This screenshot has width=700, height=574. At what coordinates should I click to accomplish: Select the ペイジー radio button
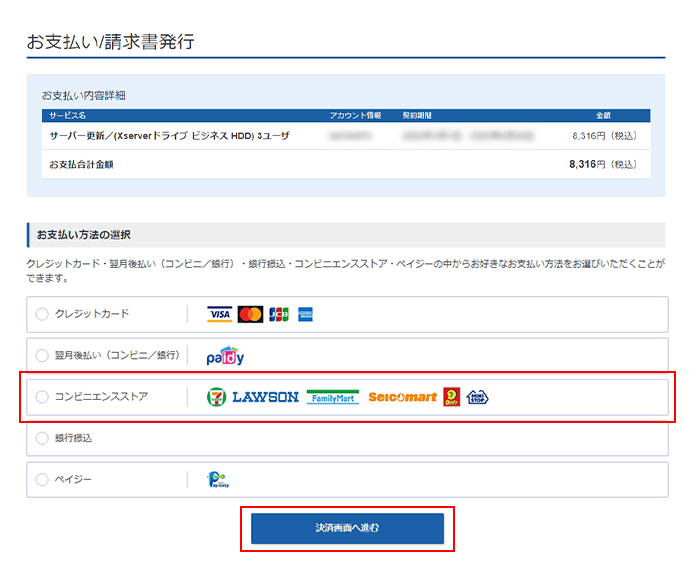click(42, 480)
